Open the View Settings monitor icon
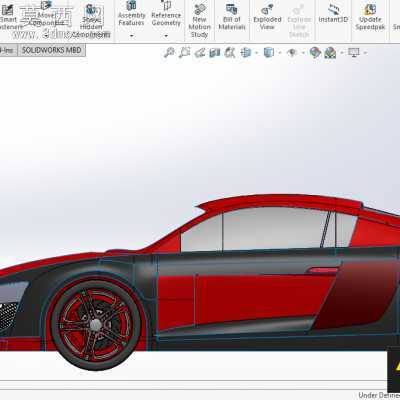The image size is (400, 400). [354, 52]
